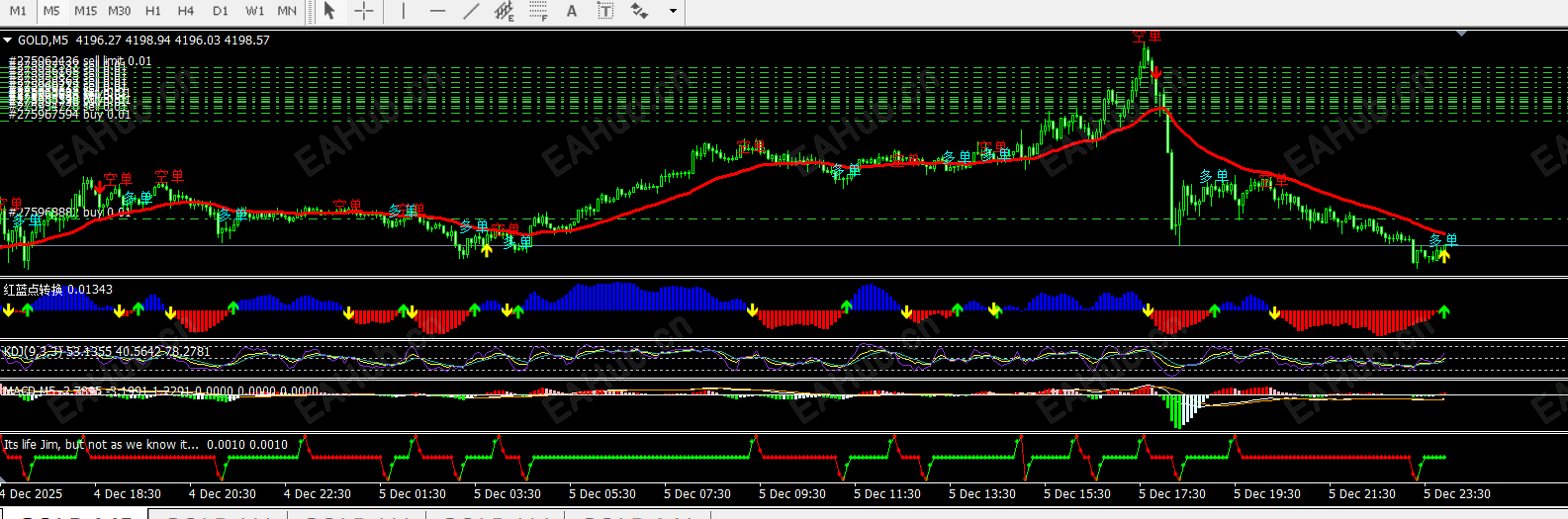The width and height of the screenshot is (1568, 519).
Task: Click the '5 Dec 01:30' time label
Action: pos(413,494)
